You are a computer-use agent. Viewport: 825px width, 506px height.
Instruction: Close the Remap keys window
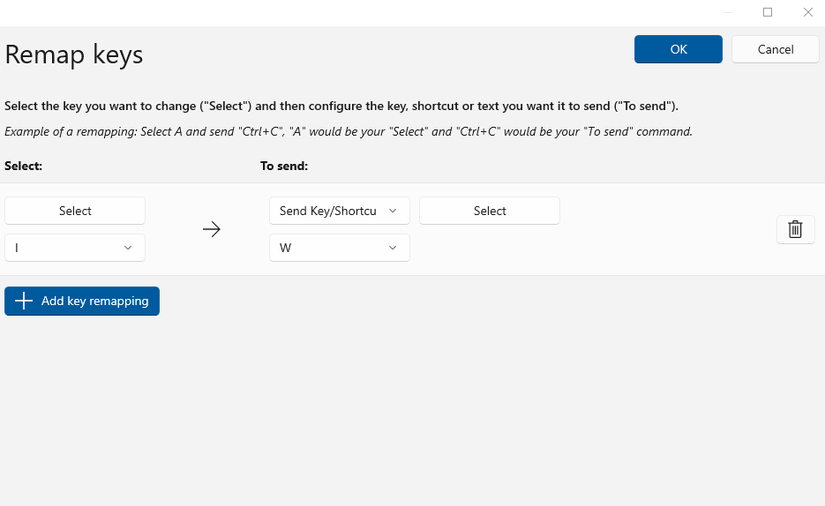pos(807,12)
